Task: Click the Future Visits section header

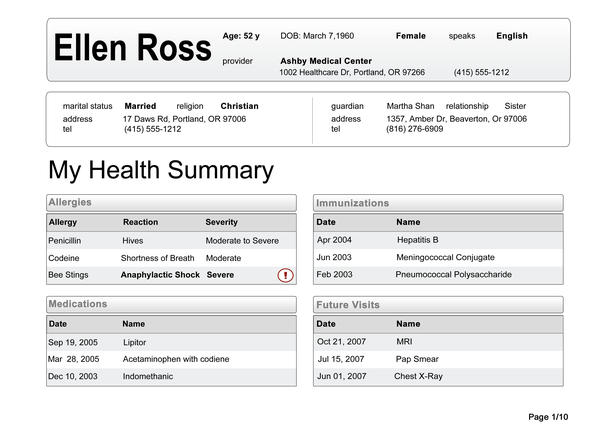Action: (438, 305)
